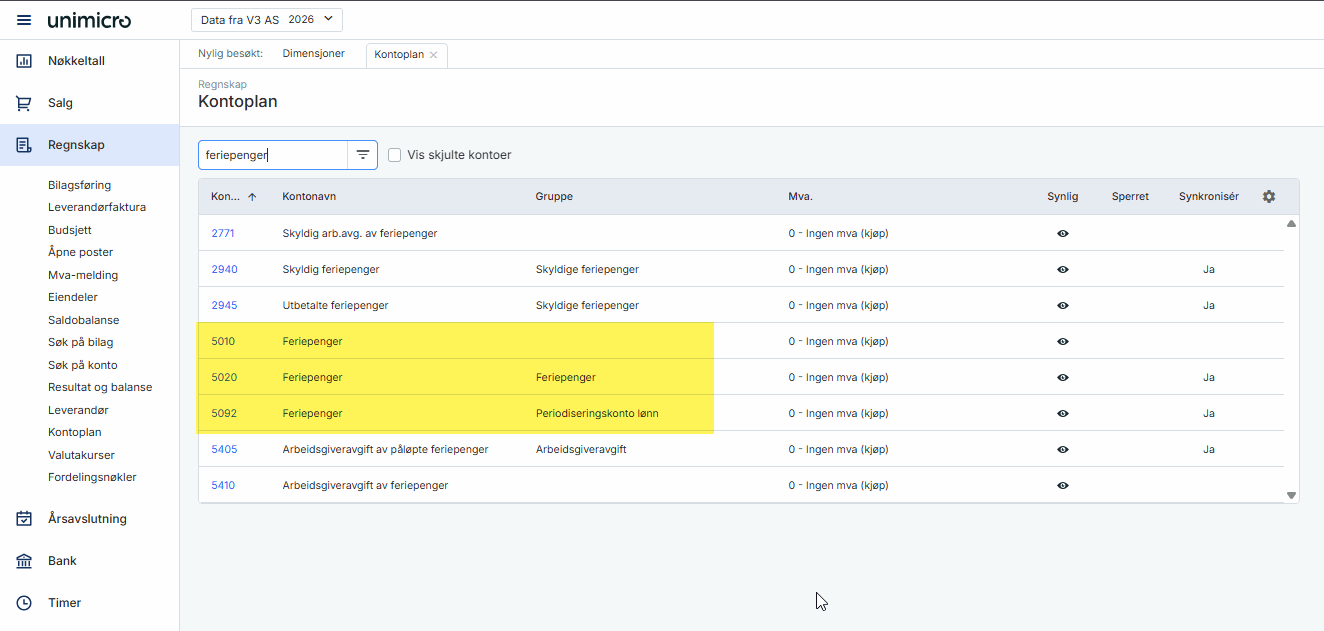Click into the feriepenger search field

pyautogui.click(x=272, y=155)
